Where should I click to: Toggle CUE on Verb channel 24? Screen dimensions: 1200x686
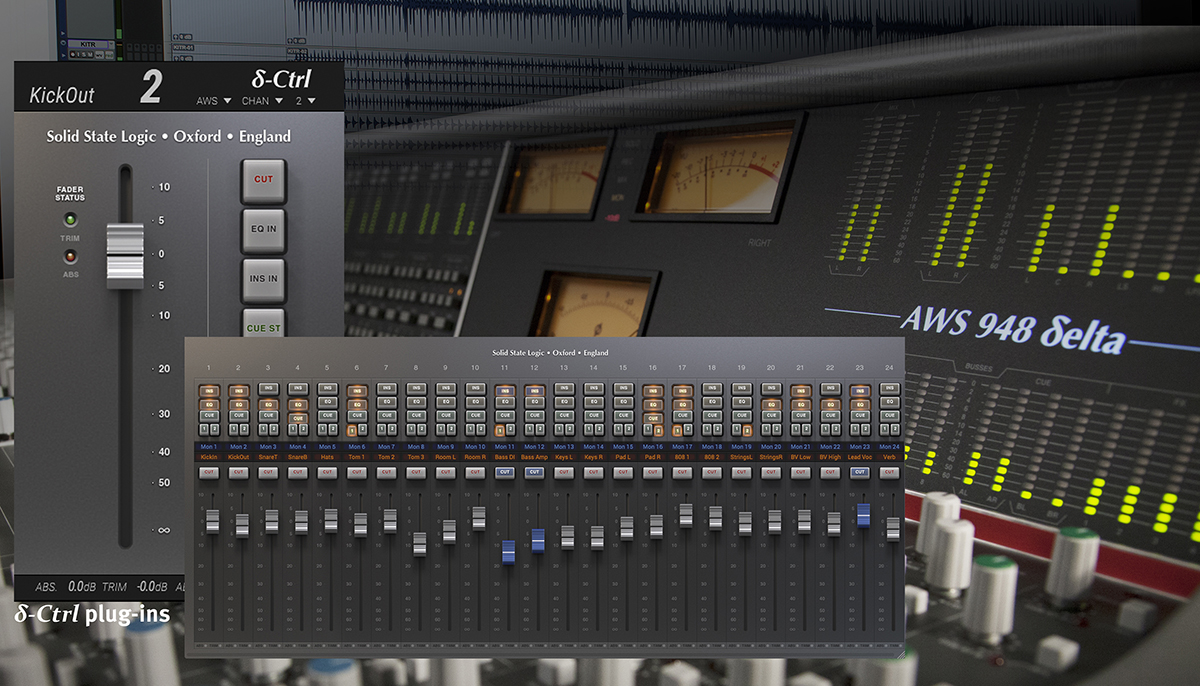(x=890, y=416)
